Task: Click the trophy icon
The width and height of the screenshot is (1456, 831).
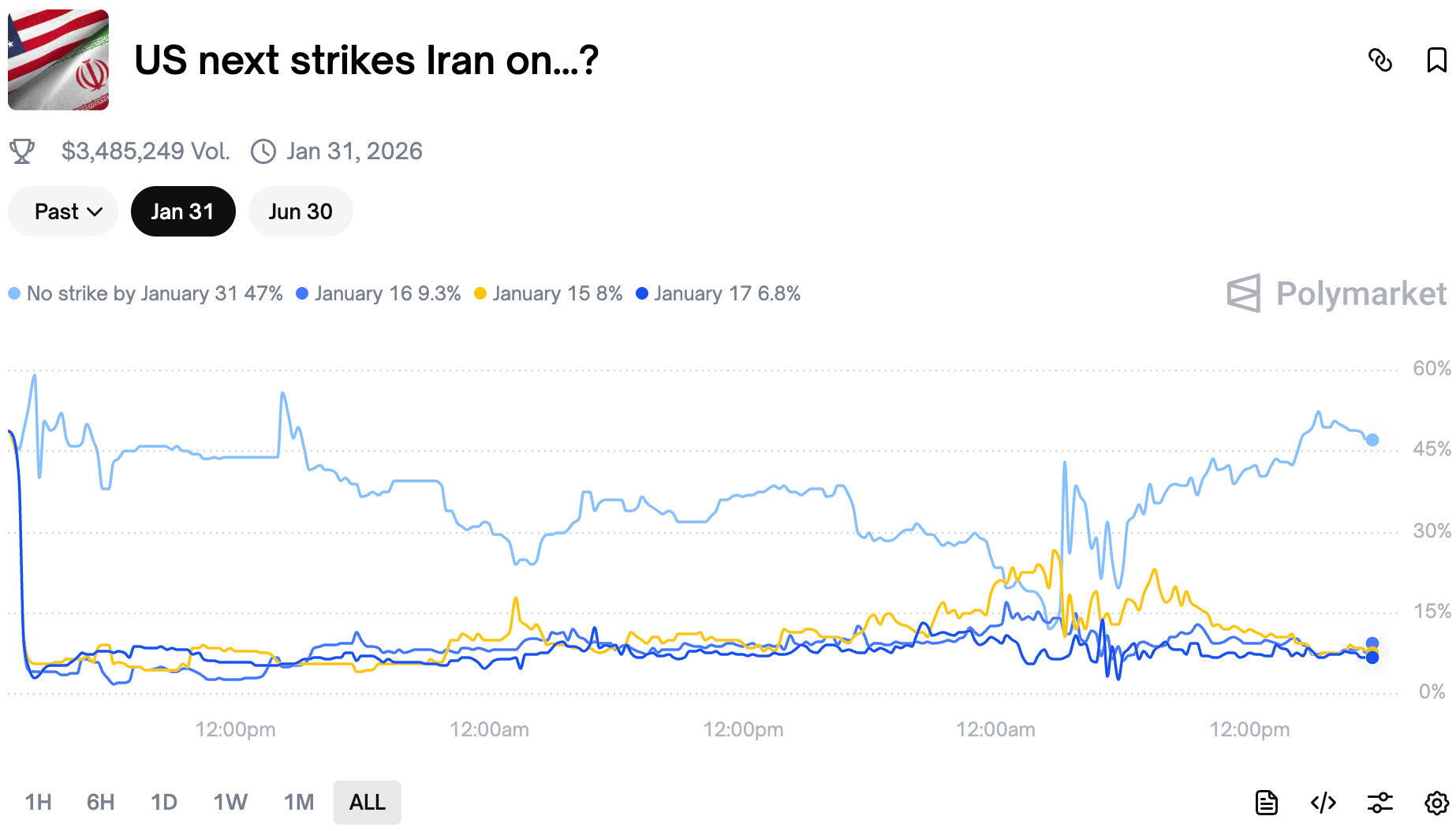Action: [22, 151]
